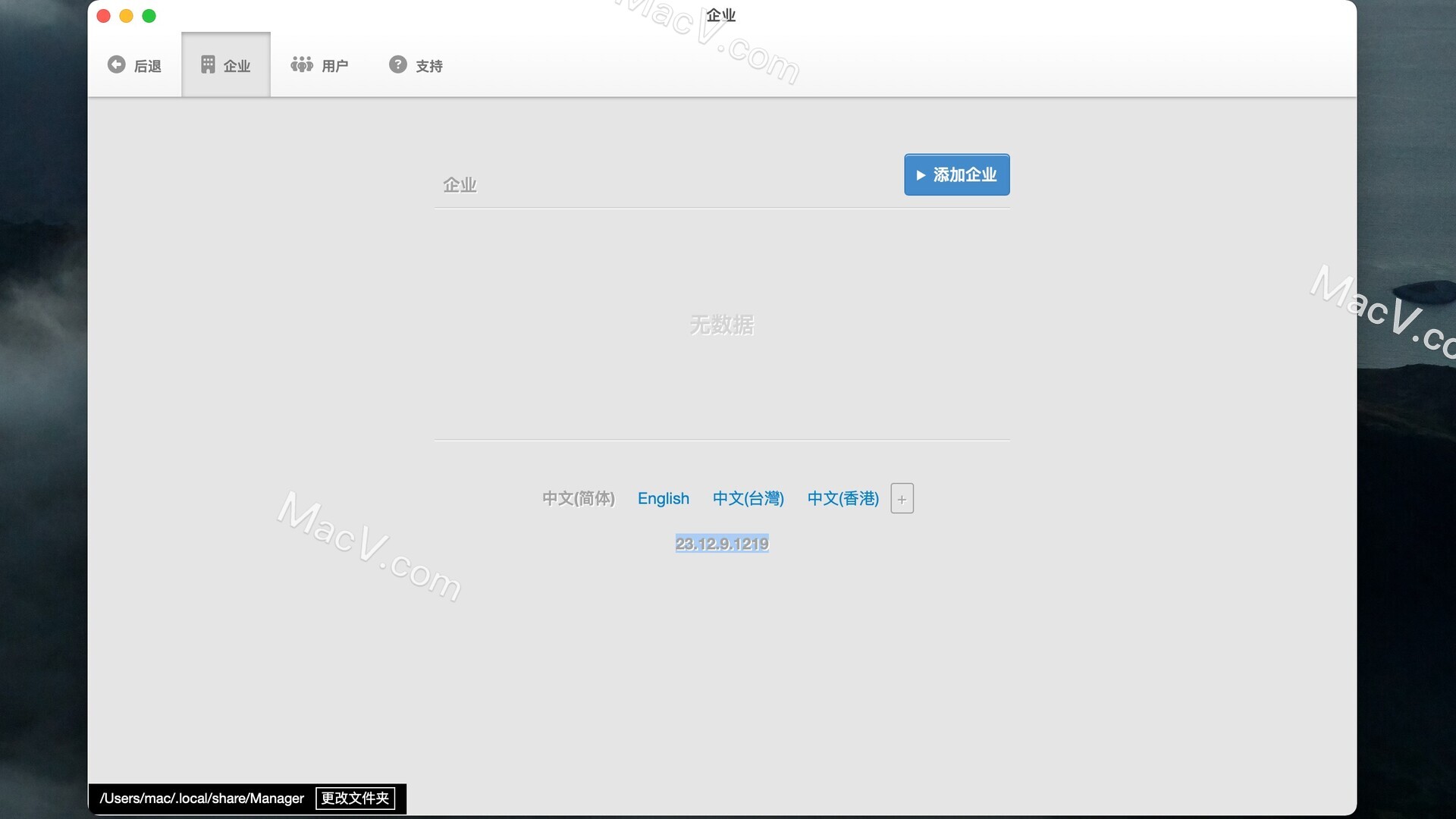Click the 后退 (Back) navigation icon
The image size is (1456, 819).
(115, 63)
